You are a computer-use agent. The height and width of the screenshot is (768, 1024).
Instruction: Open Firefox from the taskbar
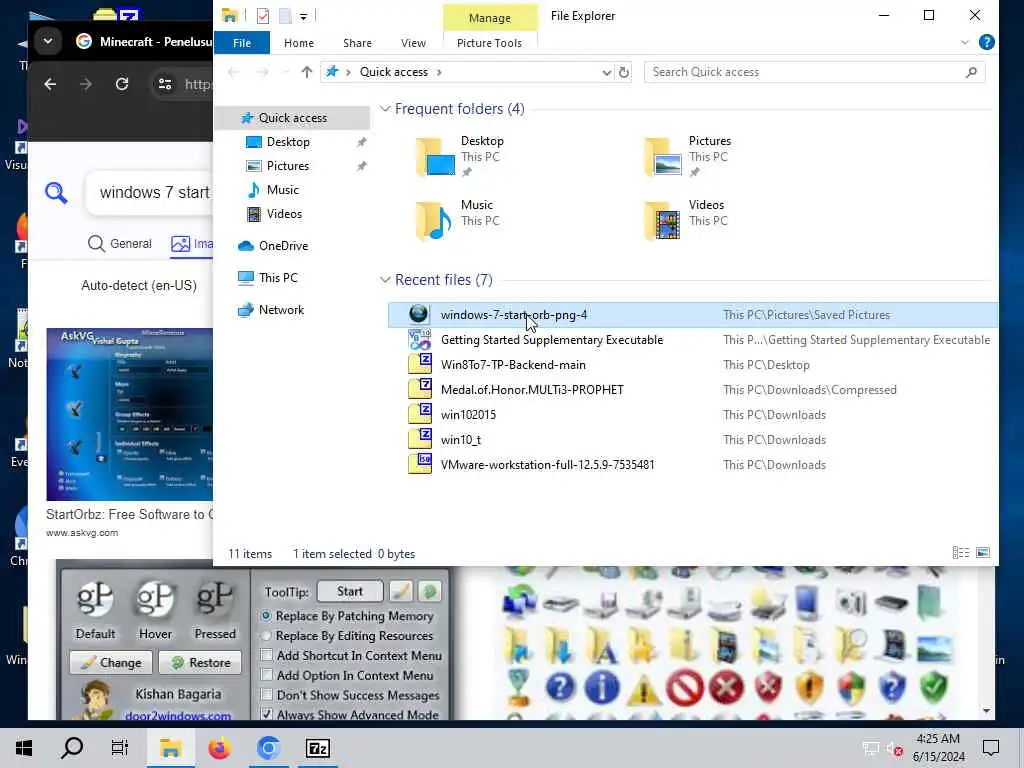point(220,748)
